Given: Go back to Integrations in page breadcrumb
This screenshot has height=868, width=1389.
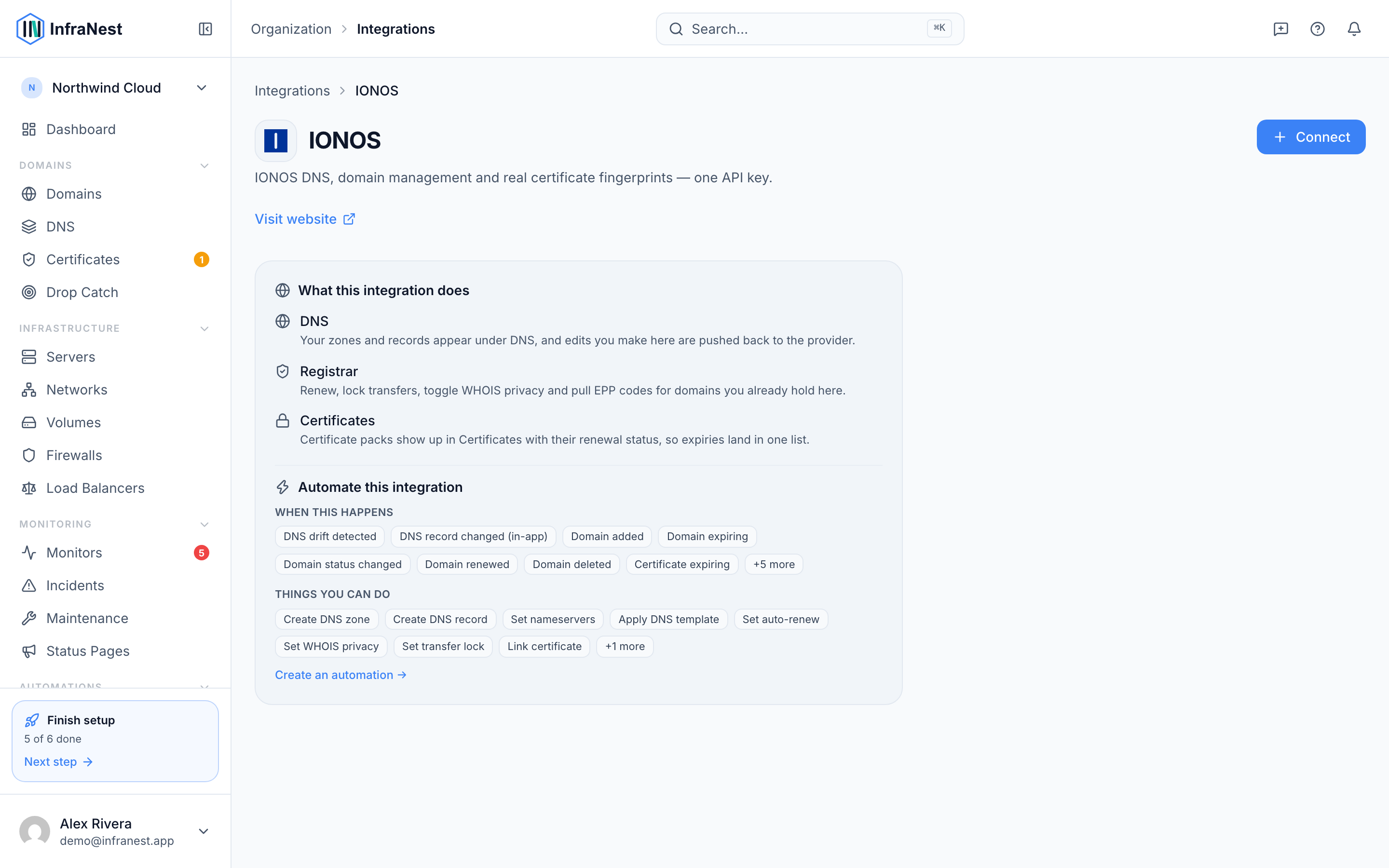Looking at the screenshot, I should tap(292, 91).
